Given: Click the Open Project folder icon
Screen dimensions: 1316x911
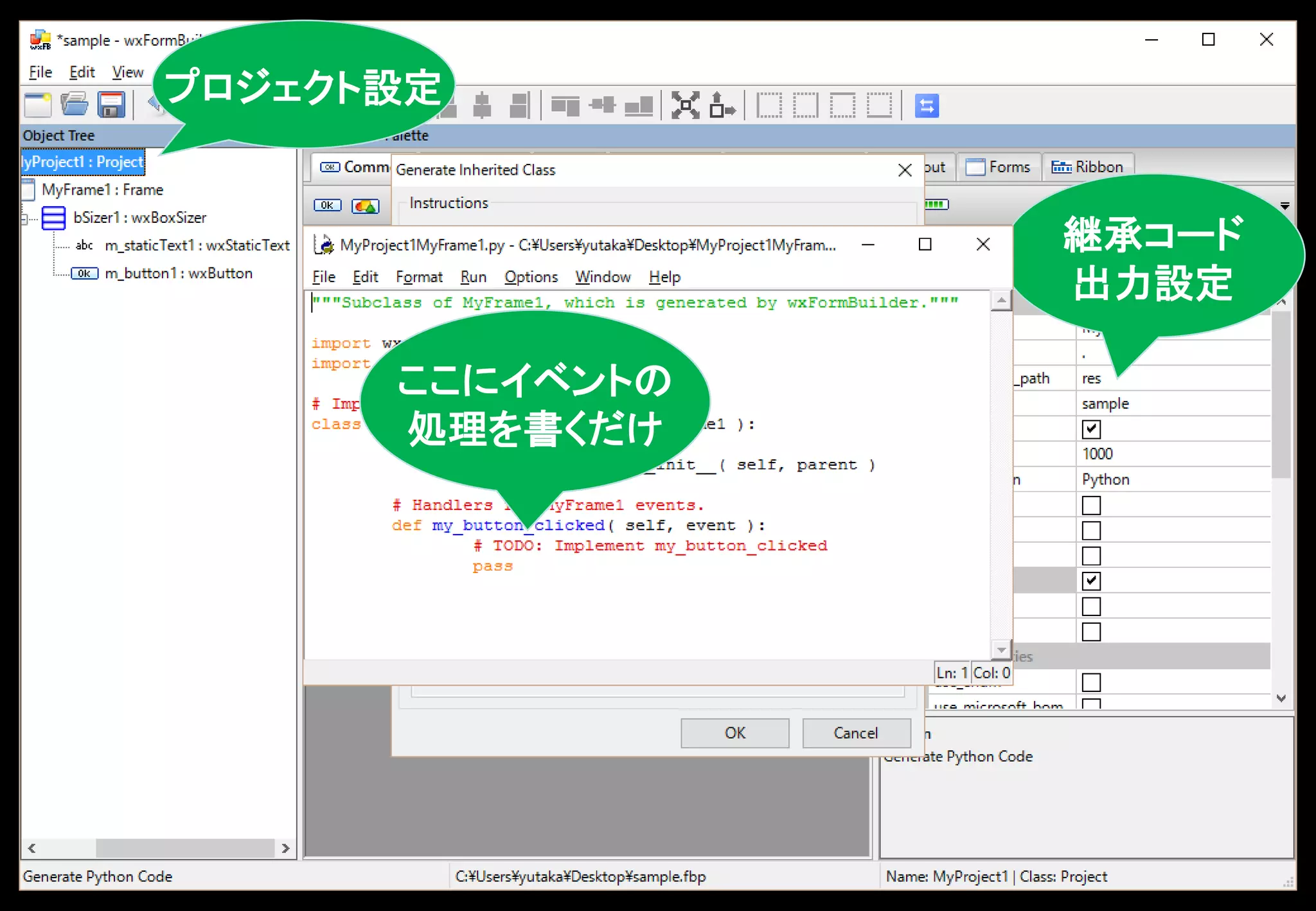Looking at the screenshot, I should [75, 105].
